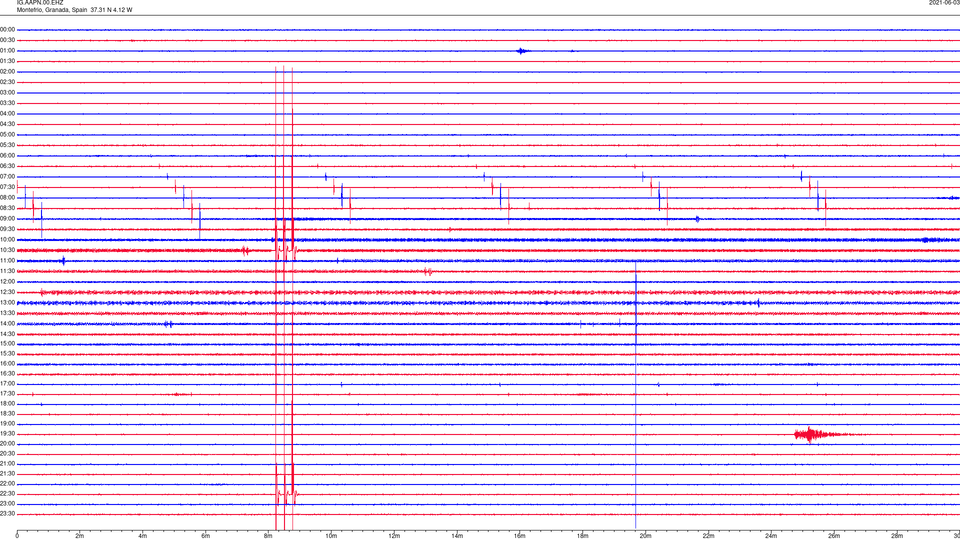Select the 06:00 row label
This screenshot has height=540, width=960.
[x=7, y=156]
